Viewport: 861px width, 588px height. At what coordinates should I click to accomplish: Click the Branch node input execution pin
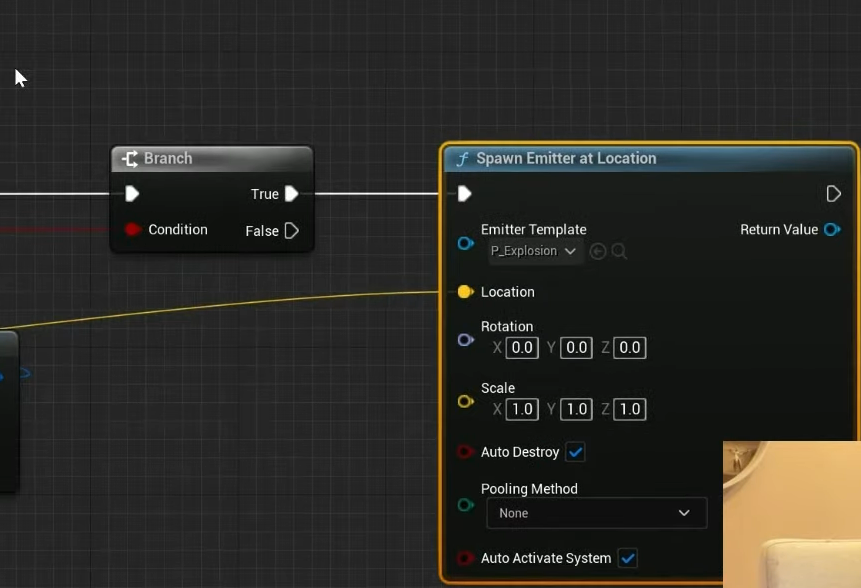pyautogui.click(x=132, y=194)
